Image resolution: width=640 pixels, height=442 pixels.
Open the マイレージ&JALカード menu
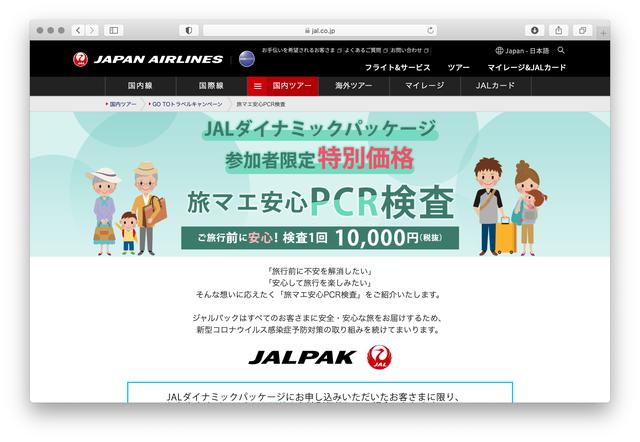[527, 67]
